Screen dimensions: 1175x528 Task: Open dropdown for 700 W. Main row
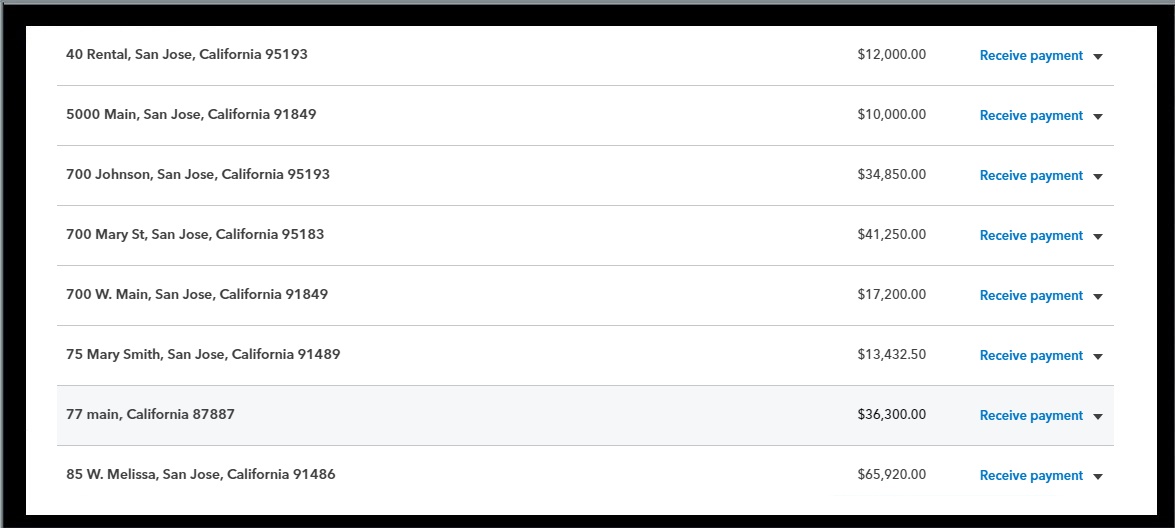pos(1097,297)
